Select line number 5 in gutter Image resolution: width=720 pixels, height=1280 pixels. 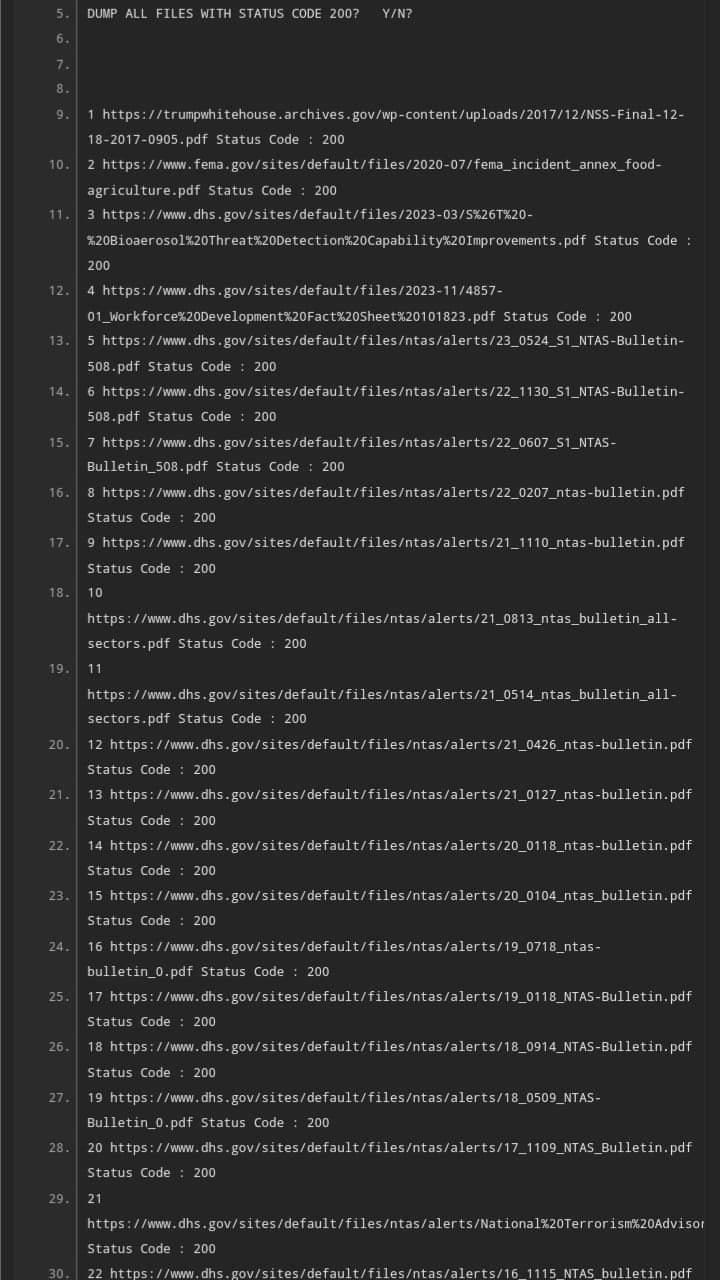[x=63, y=14]
